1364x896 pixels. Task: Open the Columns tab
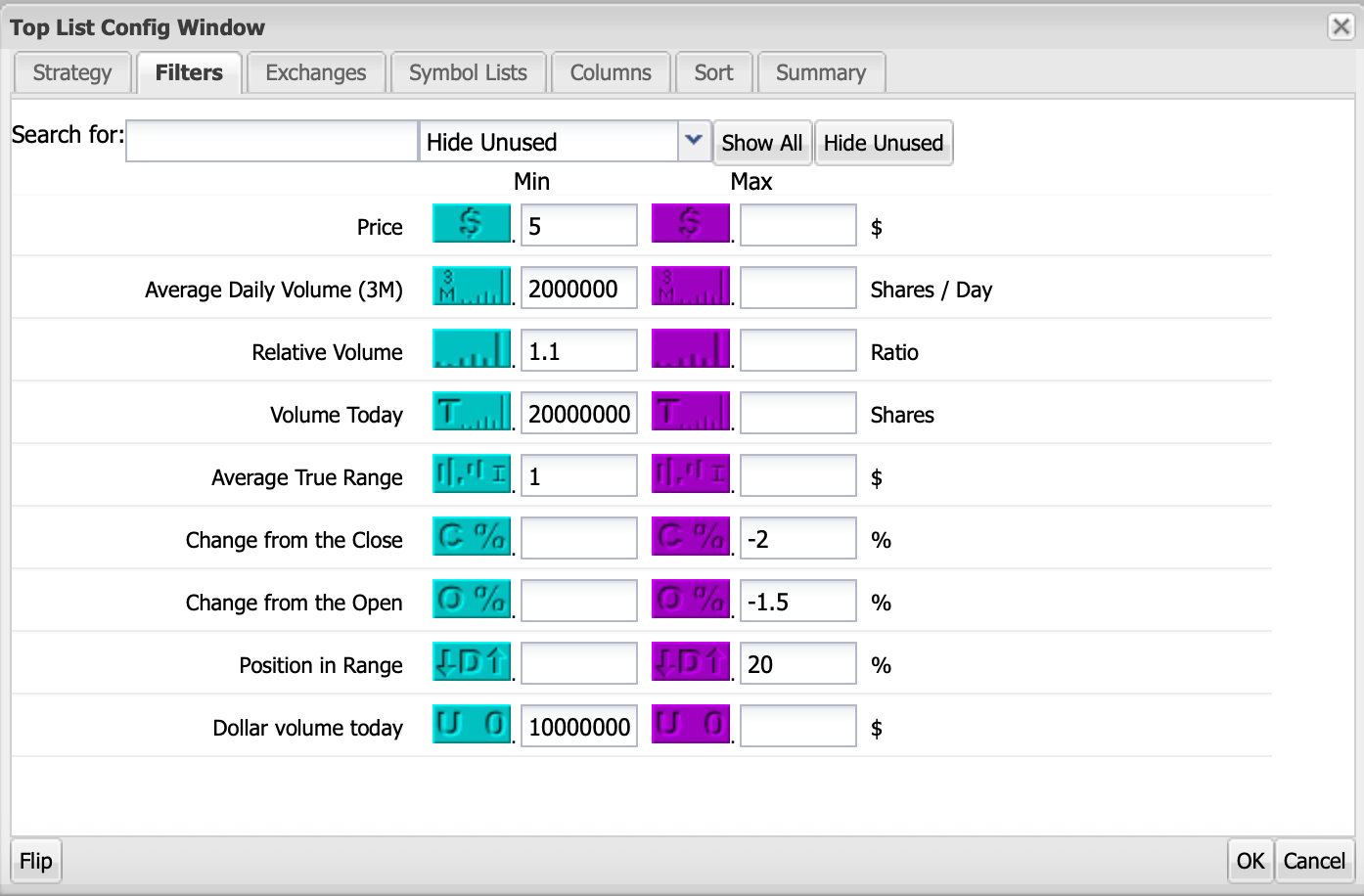611,73
